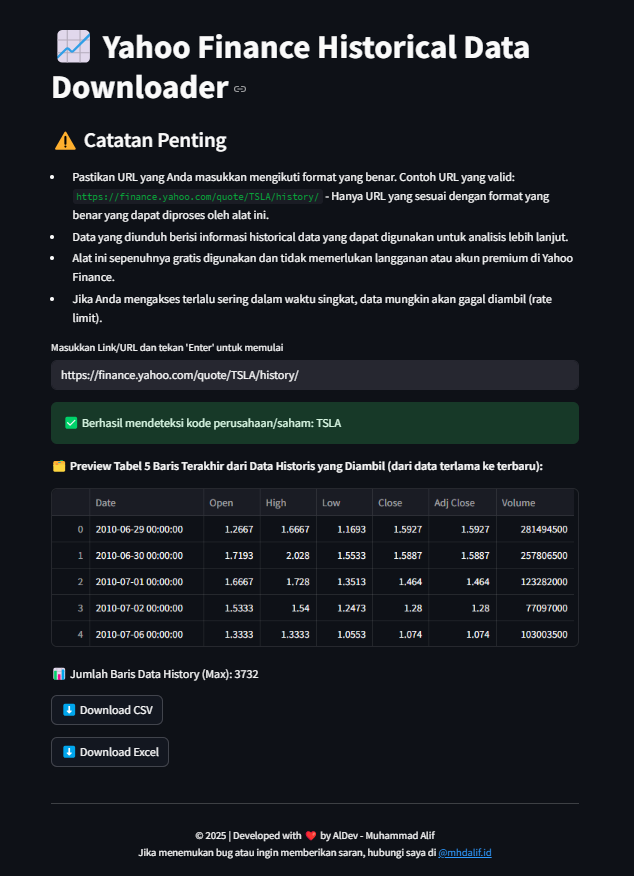634x876 pixels.
Task: Click the green checkmark icon in the success banner
Action: 71,422
